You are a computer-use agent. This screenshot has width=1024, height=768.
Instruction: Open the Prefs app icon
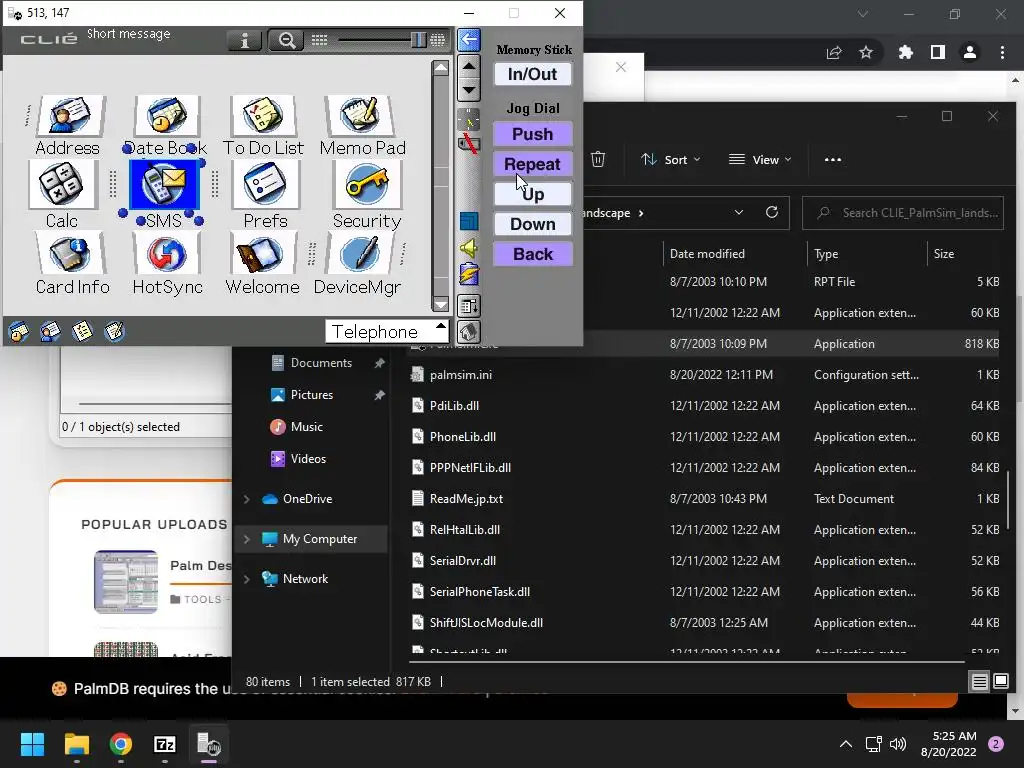pos(265,195)
